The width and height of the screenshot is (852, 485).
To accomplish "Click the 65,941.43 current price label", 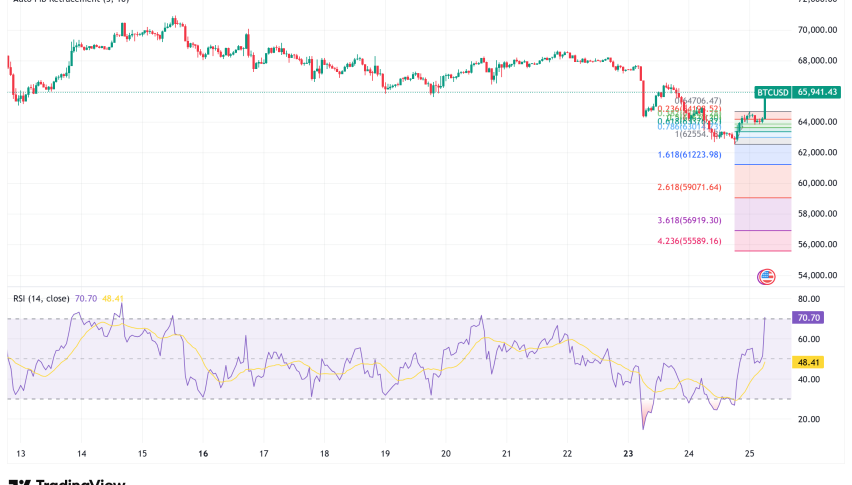I will pos(817,92).
